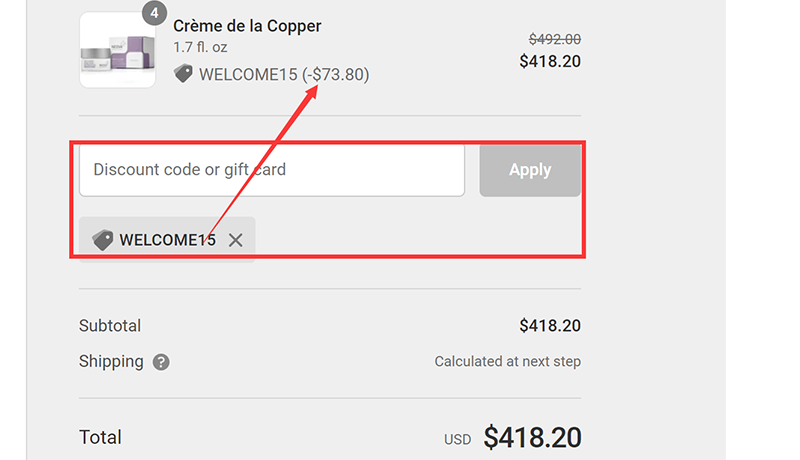
Task: Click the quantity badge showing 4
Action: coord(154,14)
